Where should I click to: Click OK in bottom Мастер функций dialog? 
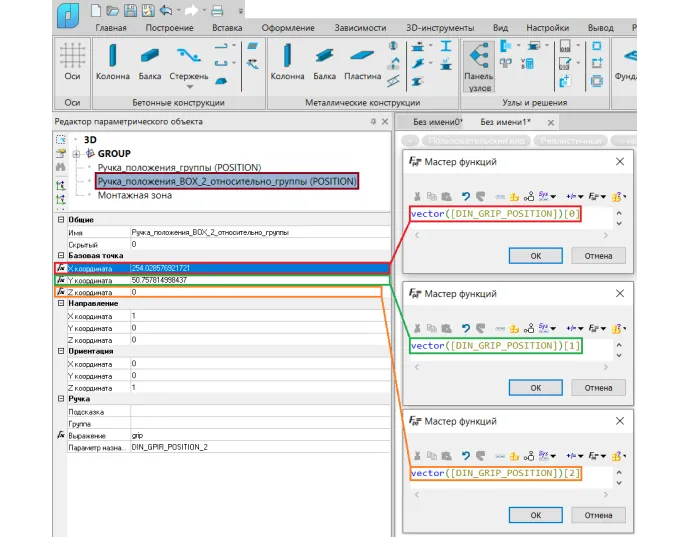[536, 515]
